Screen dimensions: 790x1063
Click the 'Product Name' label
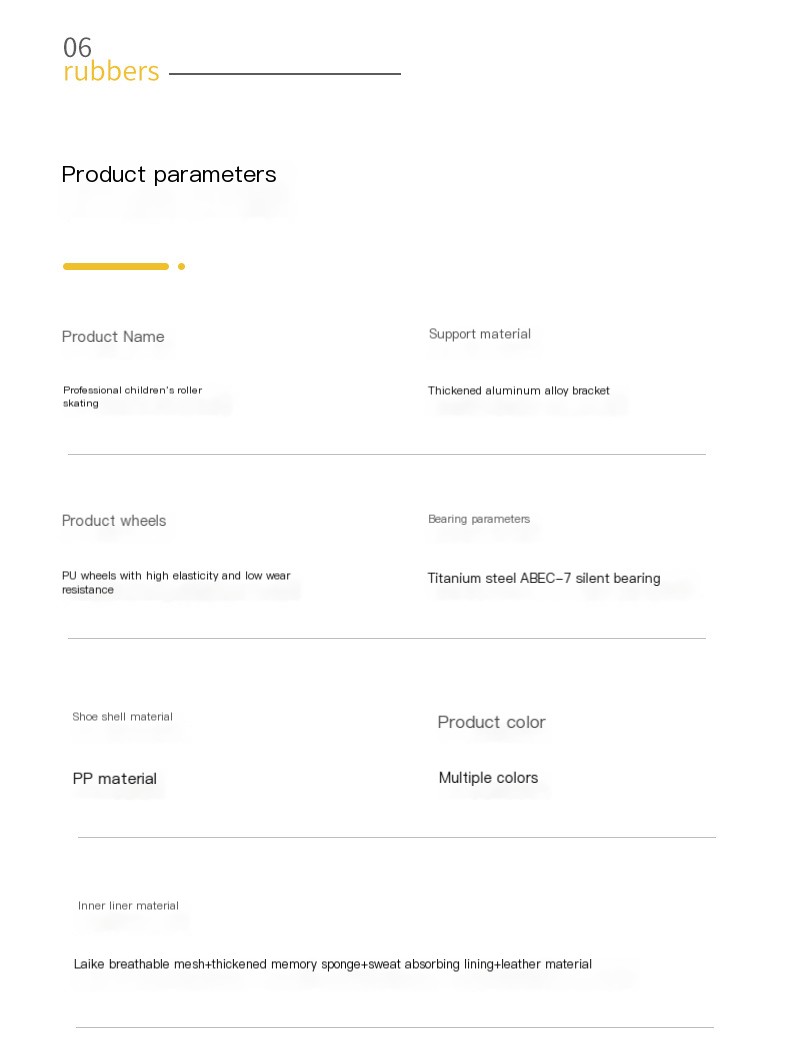point(113,337)
